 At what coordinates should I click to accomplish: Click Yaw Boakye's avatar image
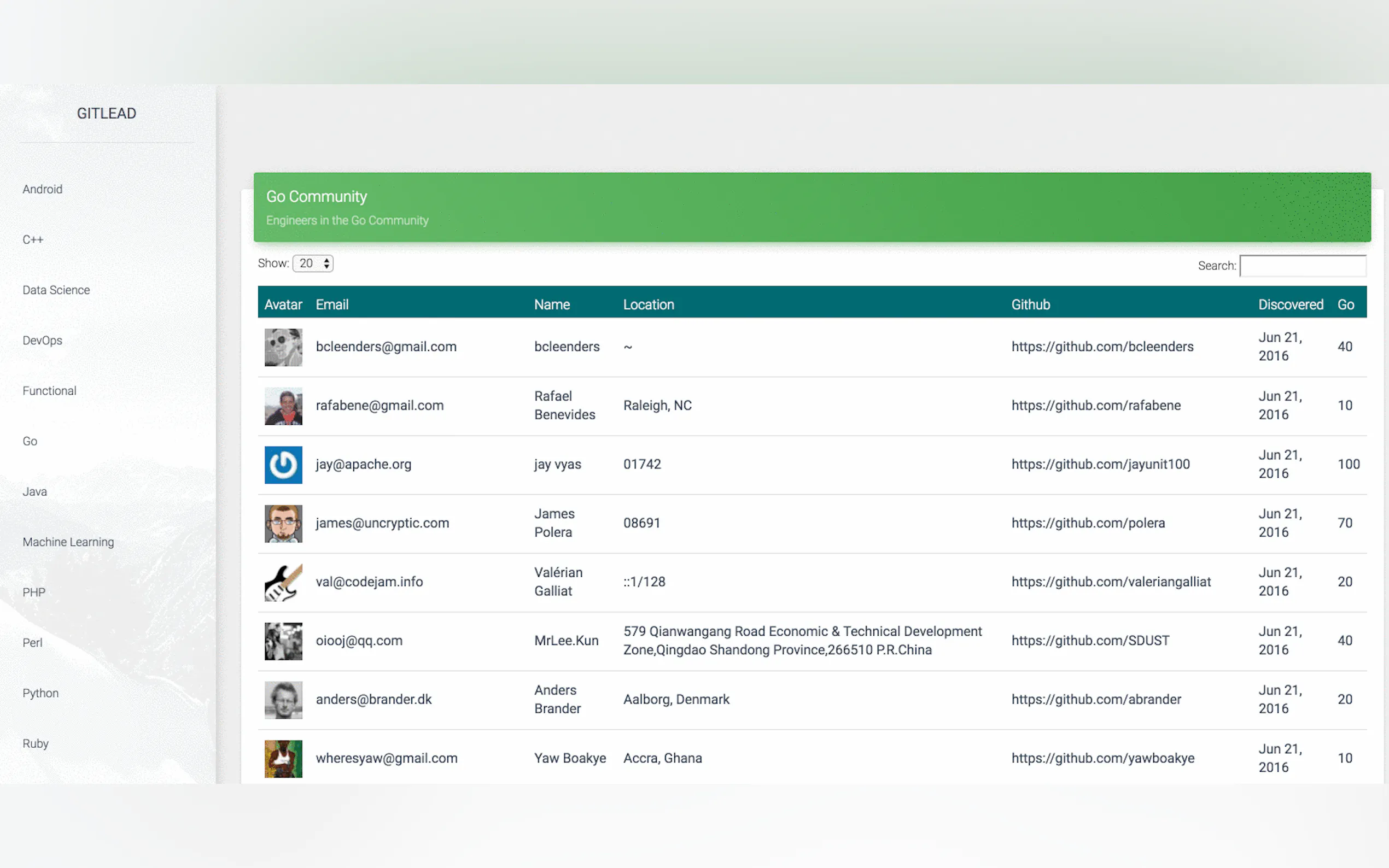pyautogui.click(x=283, y=758)
